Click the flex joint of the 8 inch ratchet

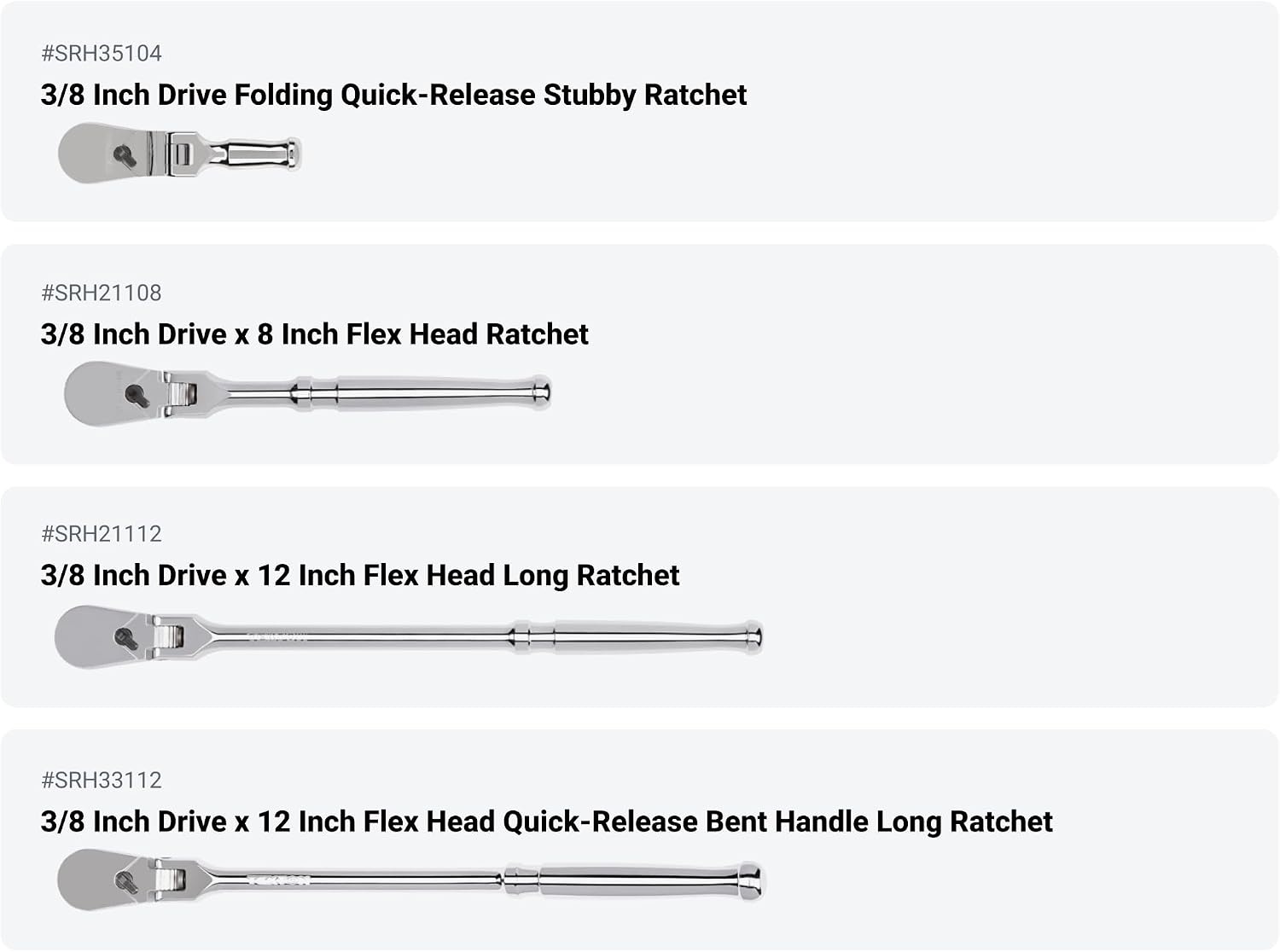point(181,394)
